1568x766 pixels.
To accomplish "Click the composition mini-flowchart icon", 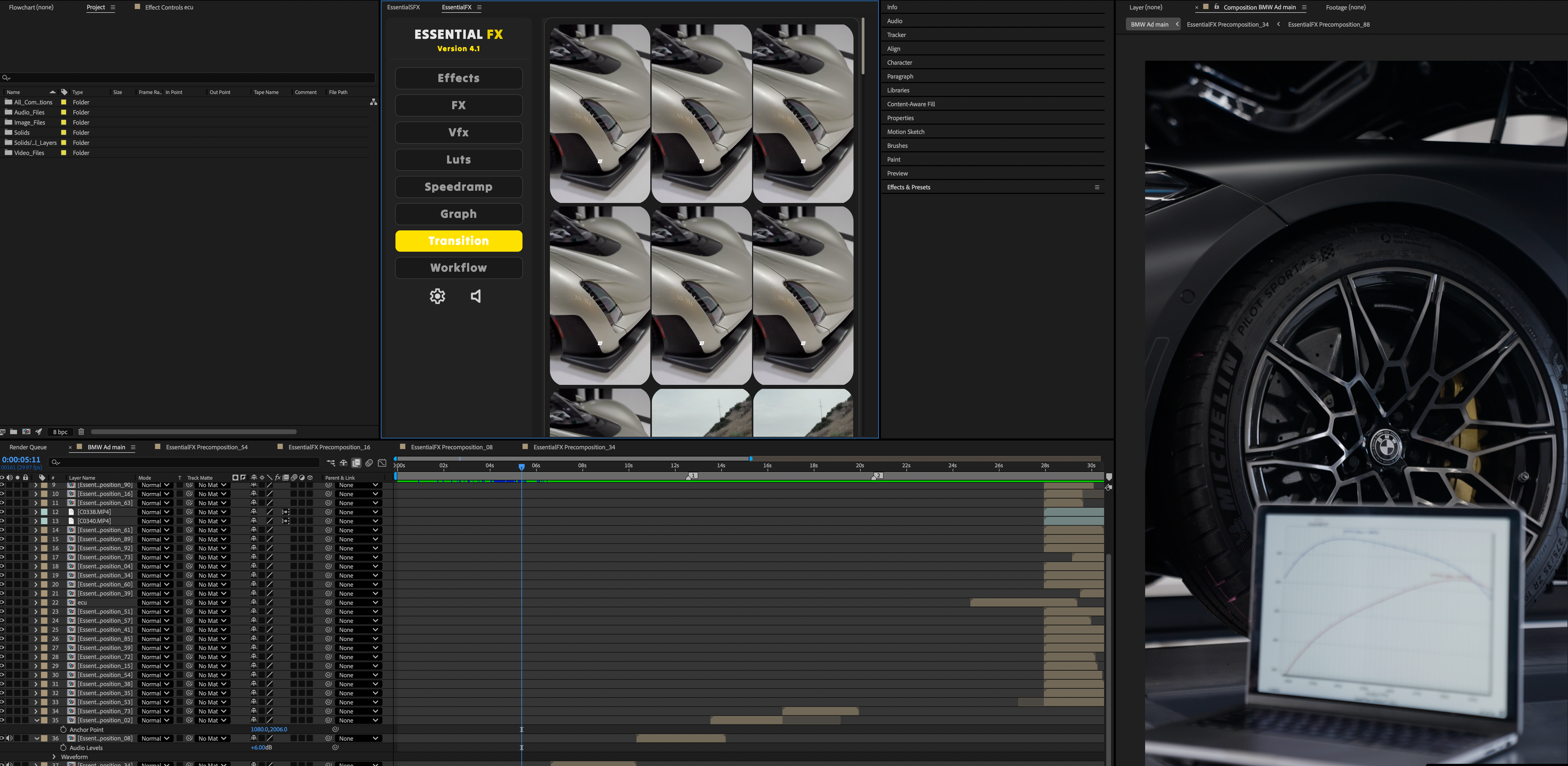I will tap(330, 463).
